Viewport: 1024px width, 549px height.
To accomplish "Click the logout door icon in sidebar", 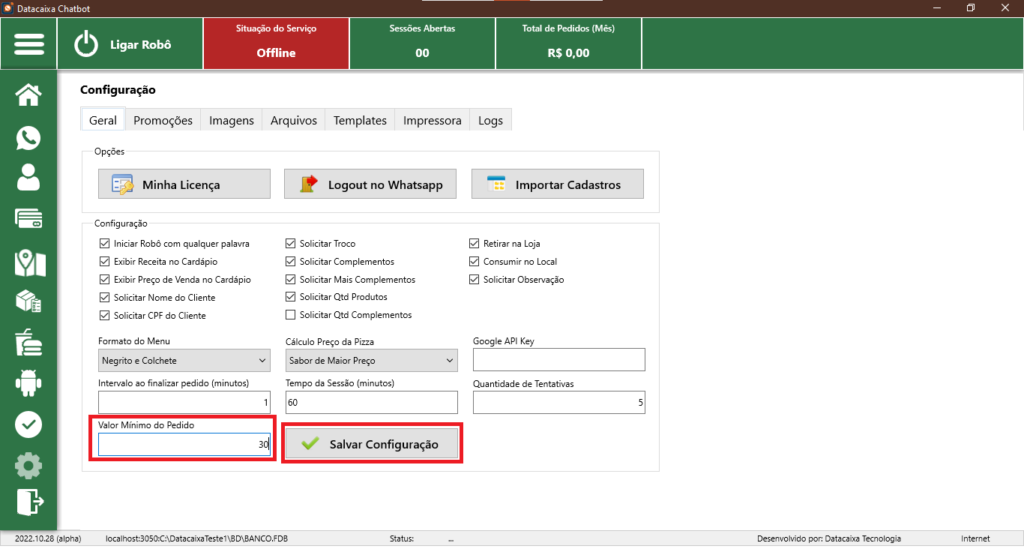I will point(29,500).
